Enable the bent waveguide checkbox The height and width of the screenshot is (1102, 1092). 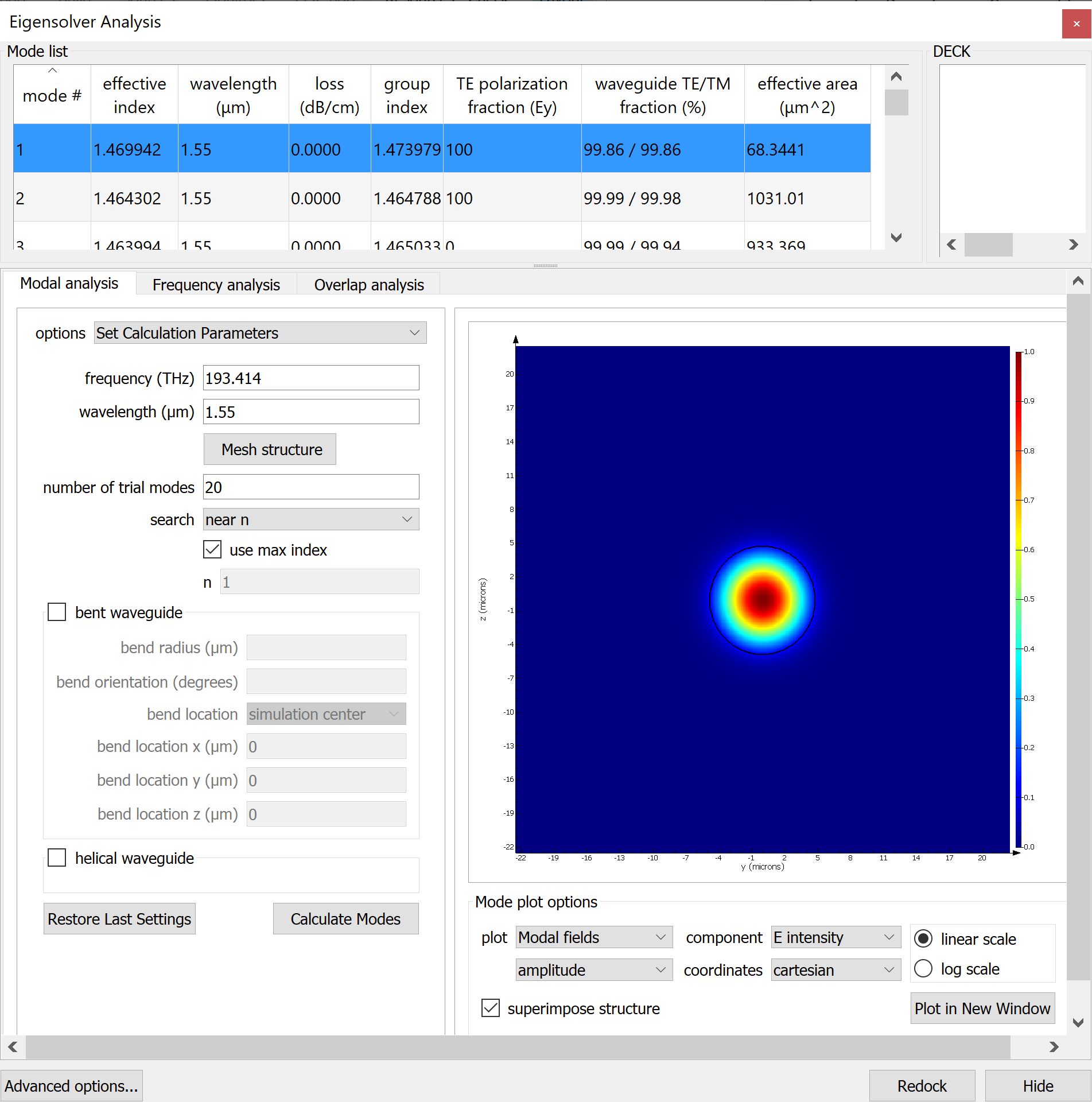[57, 612]
